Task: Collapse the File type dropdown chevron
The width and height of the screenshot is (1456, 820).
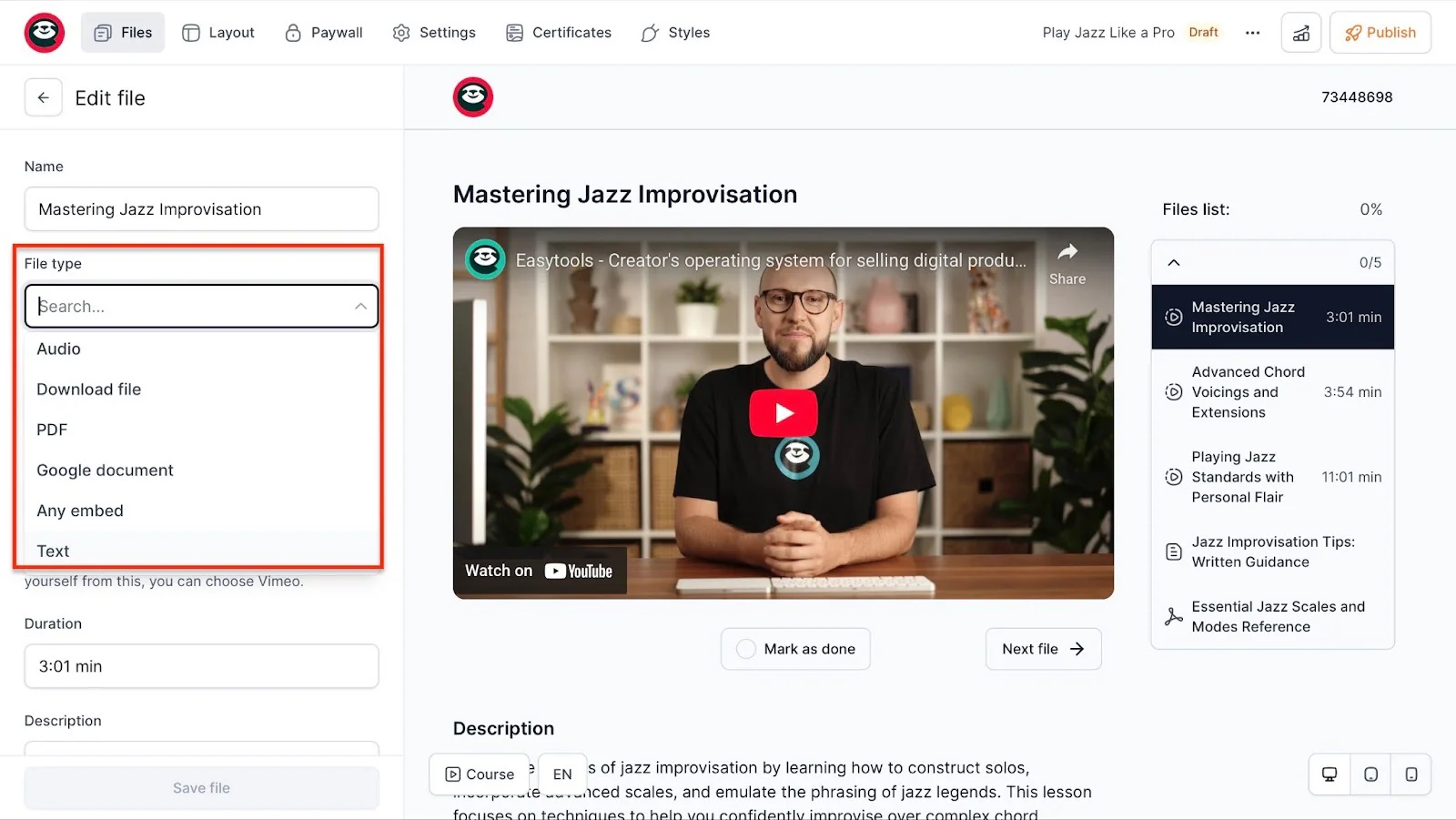Action: (x=361, y=307)
